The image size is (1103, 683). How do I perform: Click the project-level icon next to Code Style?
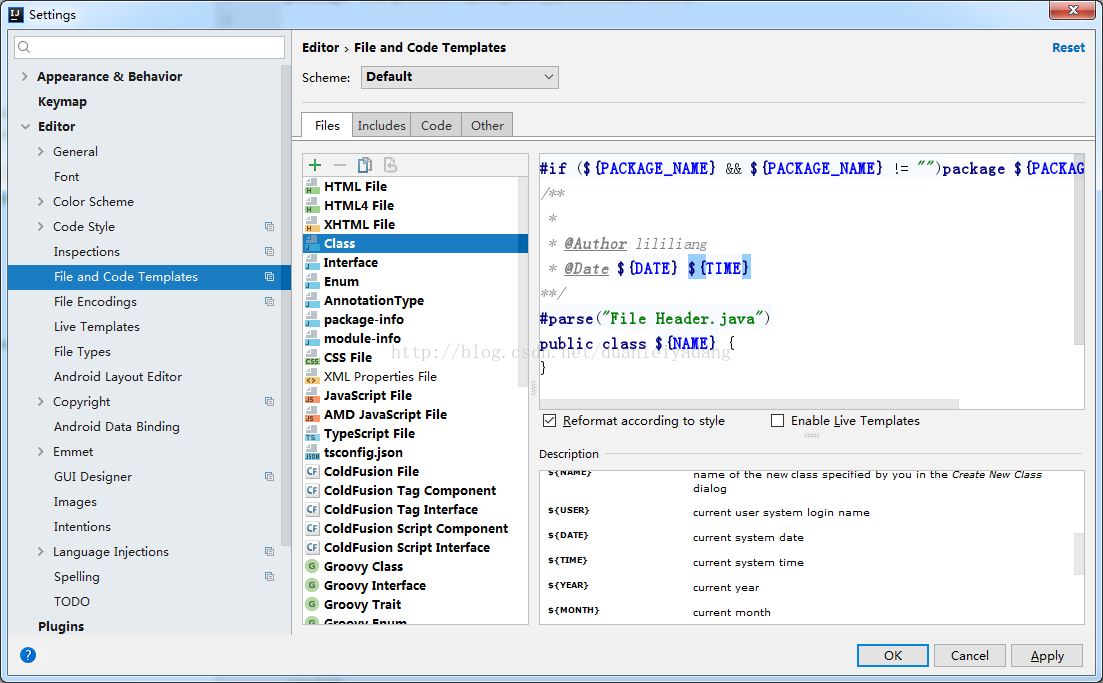[269, 226]
